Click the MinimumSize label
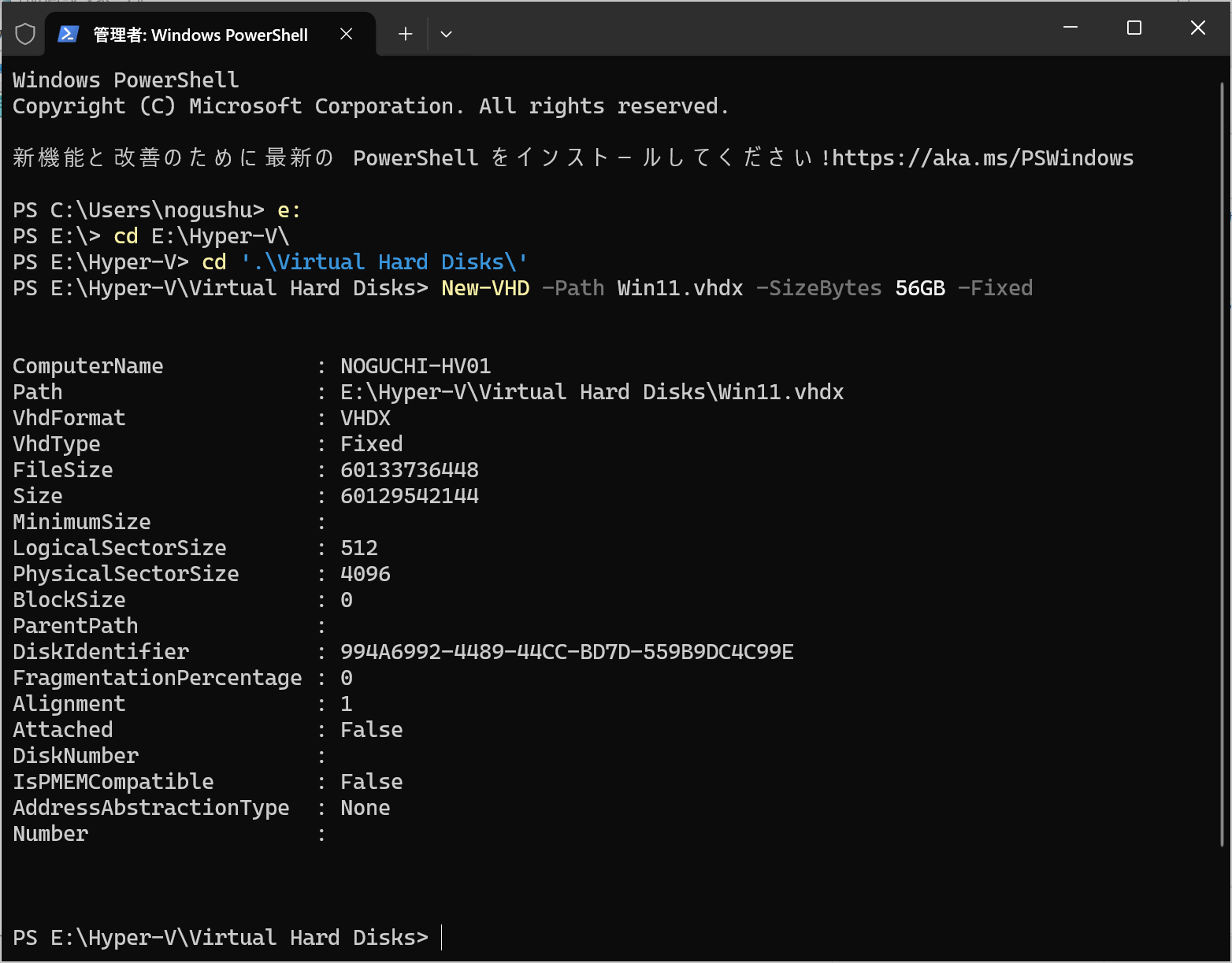1232x963 pixels. click(x=82, y=522)
